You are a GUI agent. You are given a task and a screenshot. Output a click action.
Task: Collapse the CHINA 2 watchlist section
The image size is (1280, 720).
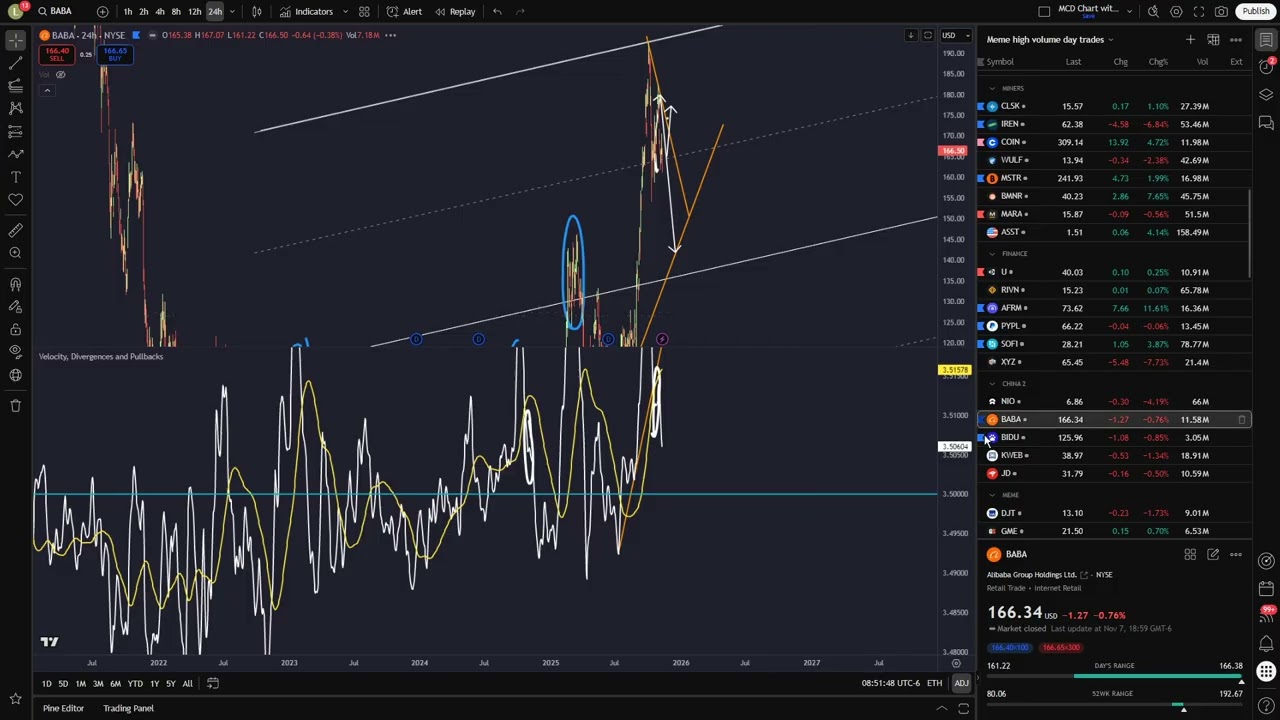992,384
